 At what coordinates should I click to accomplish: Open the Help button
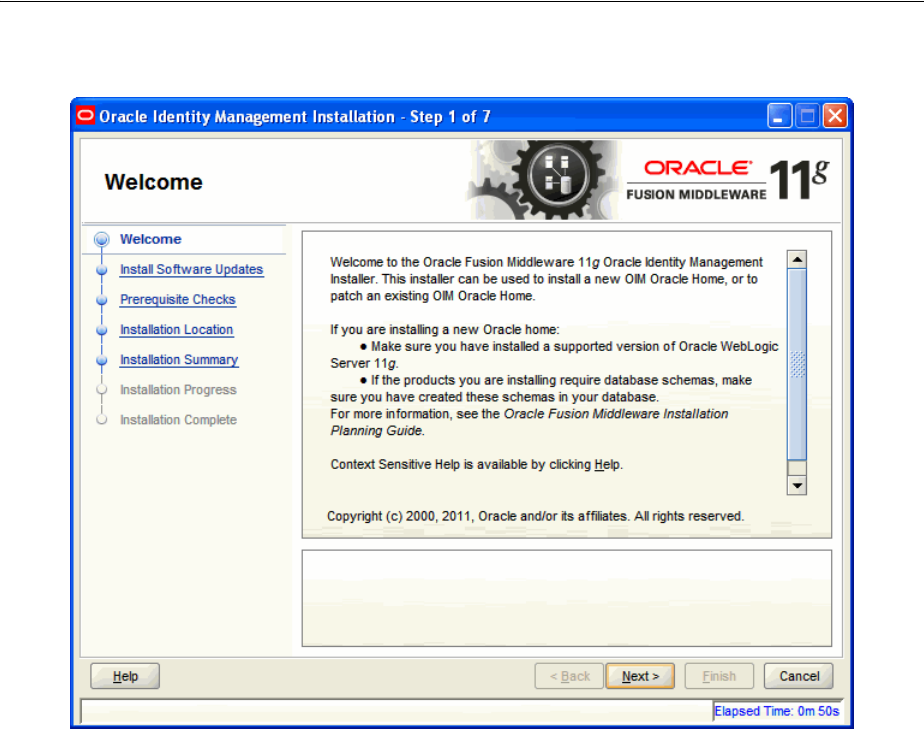125,676
